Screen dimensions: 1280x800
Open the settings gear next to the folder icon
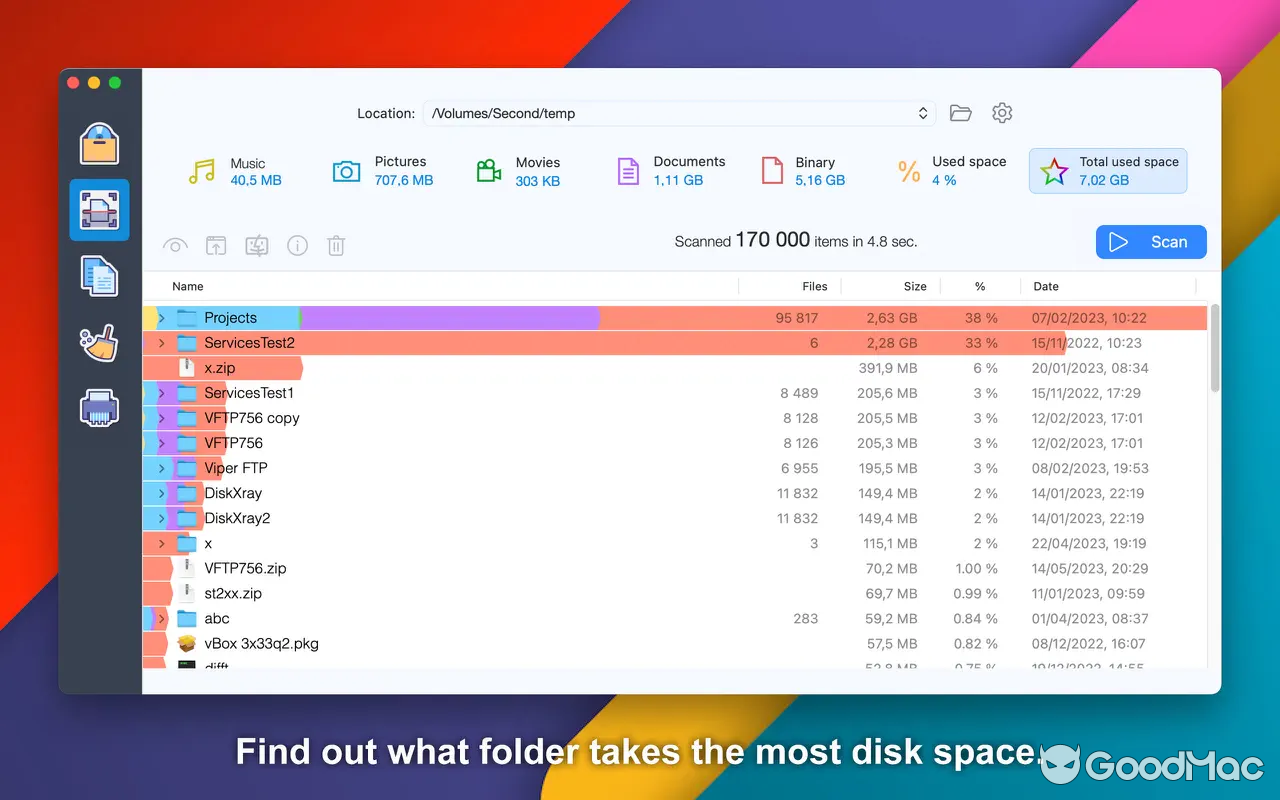tap(1002, 113)
